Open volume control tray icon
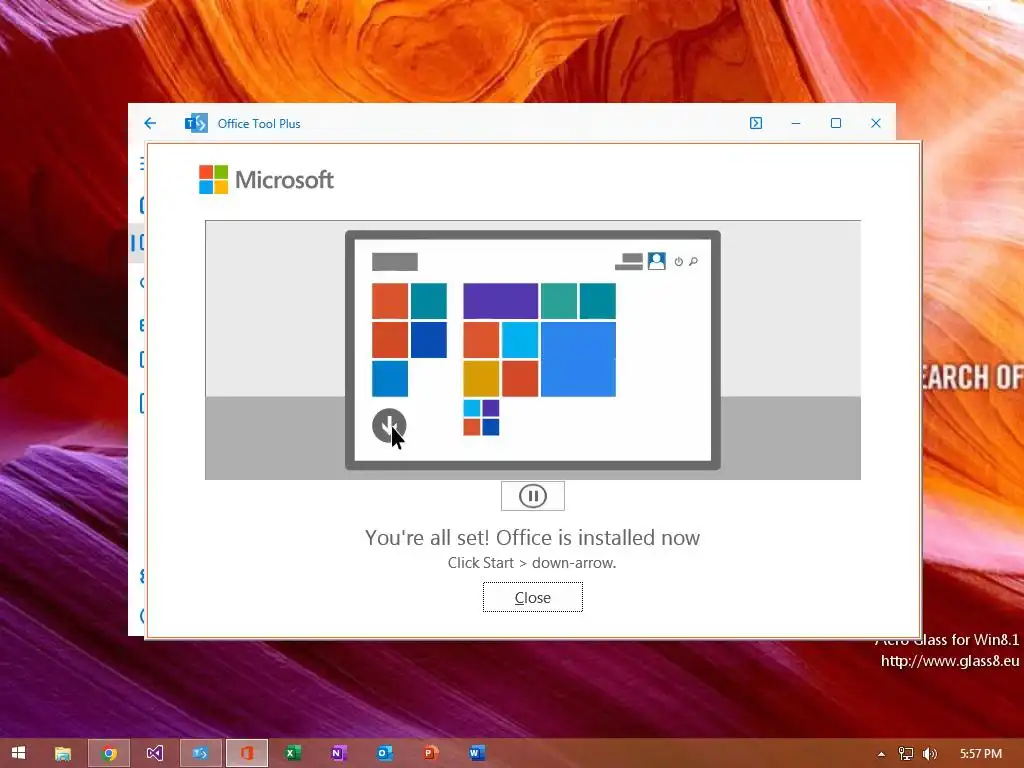The width and height of the screenshot is (1024, 768). pyautogui.click(x=930, y=754)
